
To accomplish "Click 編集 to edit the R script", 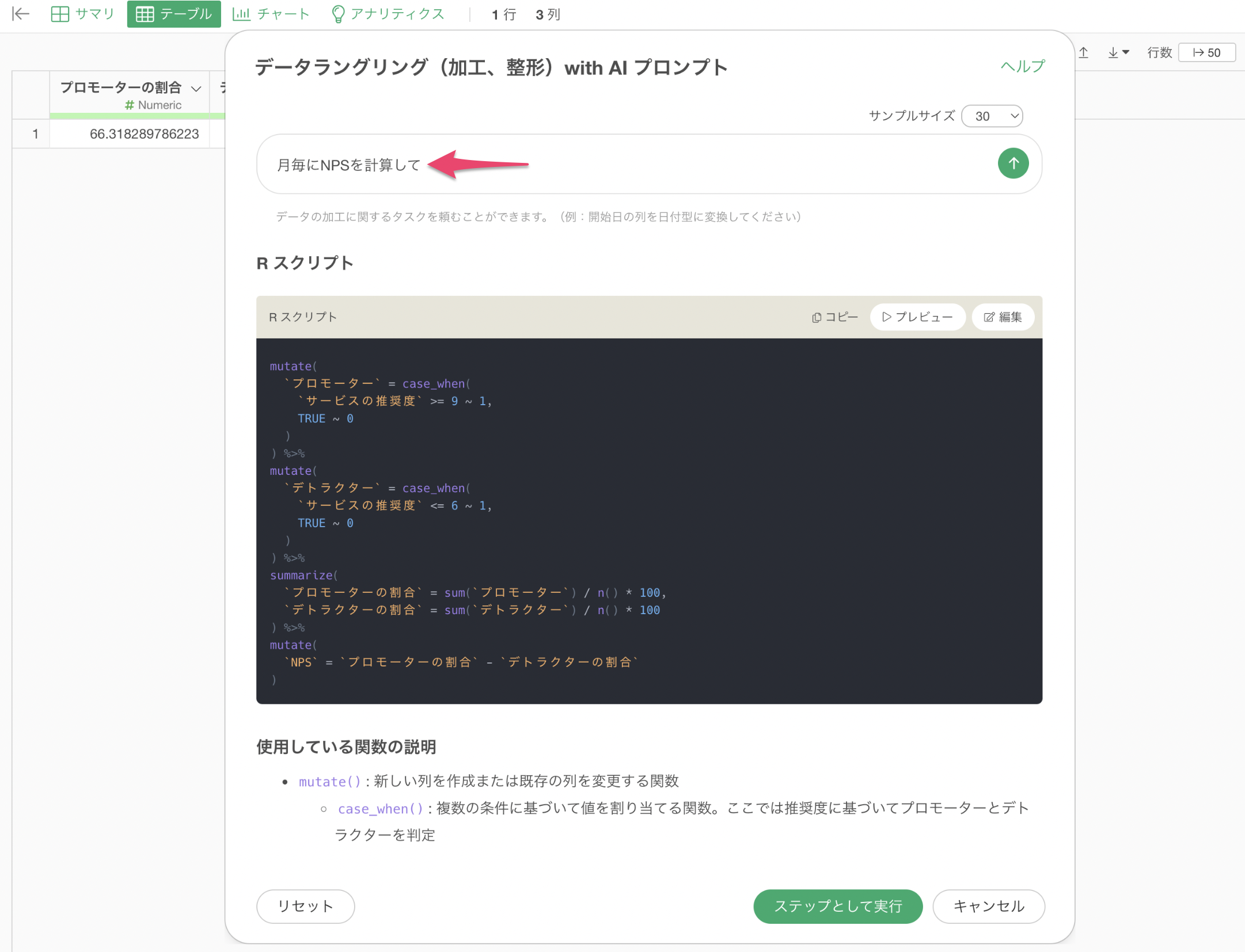I will (x=1003, y=317).
